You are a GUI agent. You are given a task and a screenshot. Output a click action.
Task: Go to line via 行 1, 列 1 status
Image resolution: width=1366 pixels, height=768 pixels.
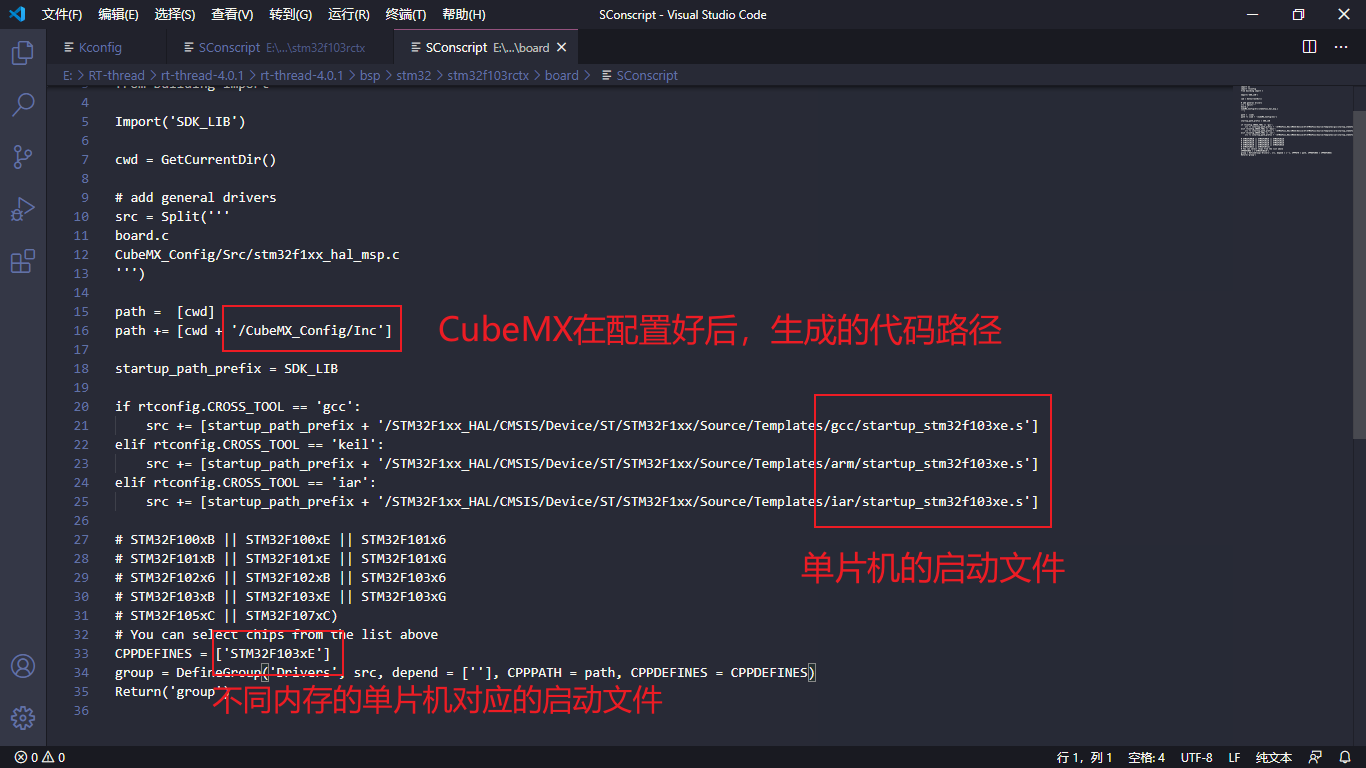[1085, 757]
